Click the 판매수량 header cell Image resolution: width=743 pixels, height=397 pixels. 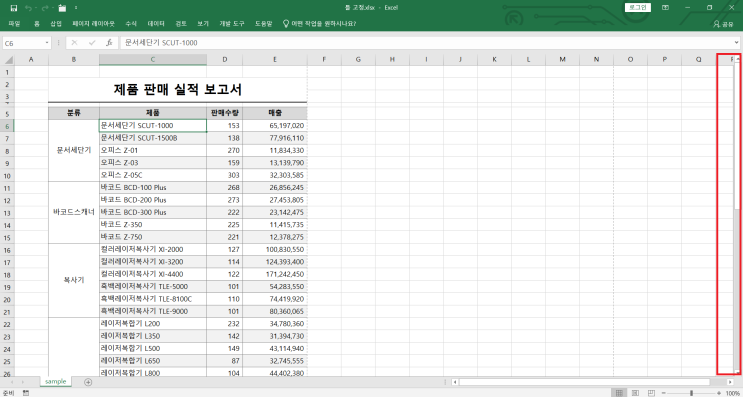pos(225,113)
